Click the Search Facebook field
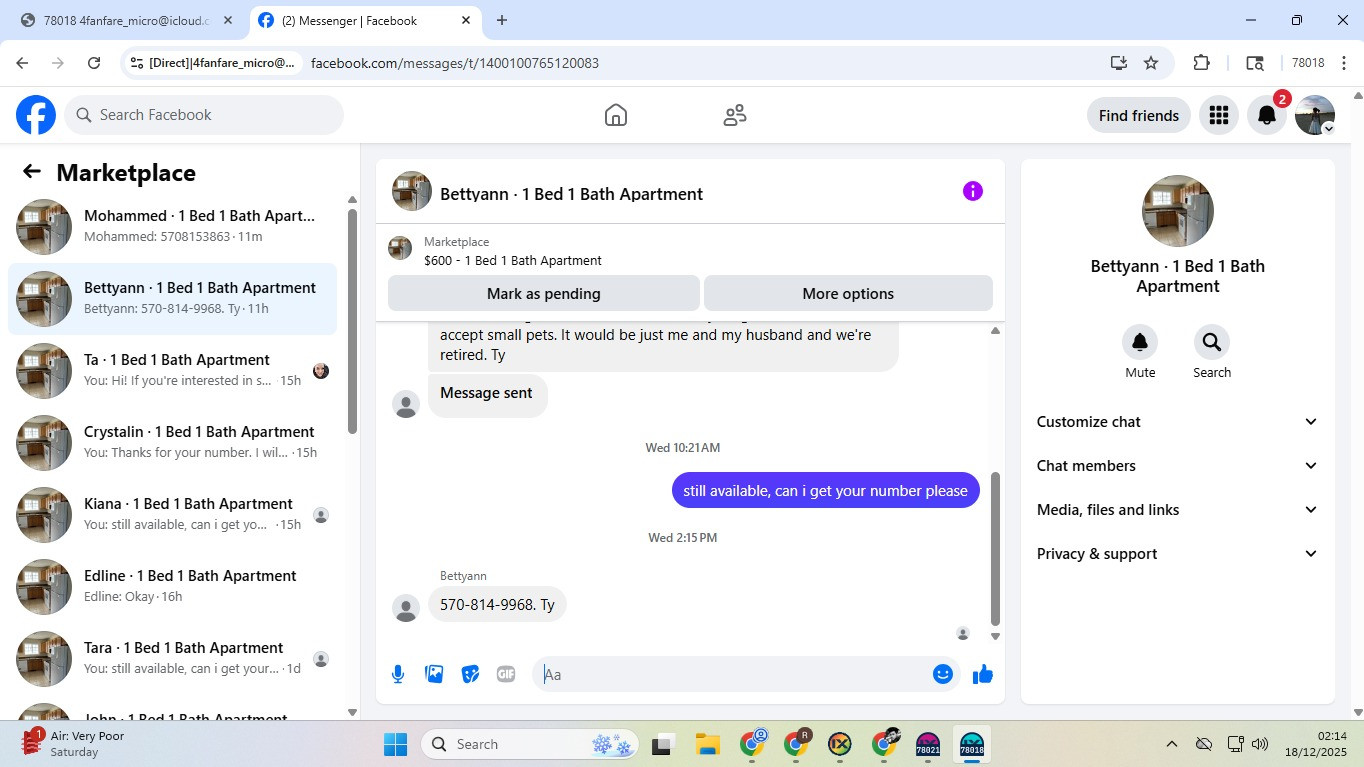Image resolution: width=1364 pixels, height=767 pixels. tap(204, 115)
